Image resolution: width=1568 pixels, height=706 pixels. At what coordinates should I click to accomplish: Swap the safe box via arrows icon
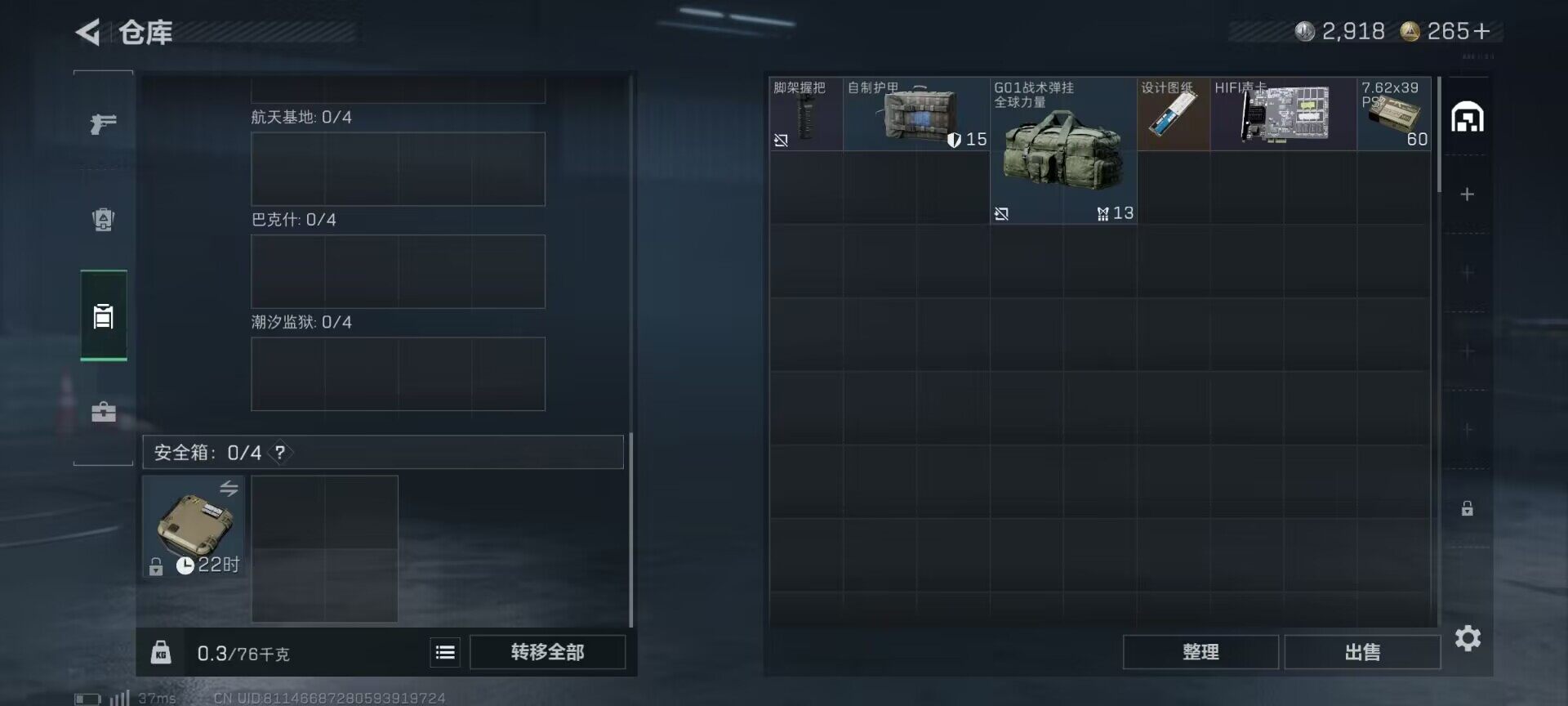[x=229, y=488]
